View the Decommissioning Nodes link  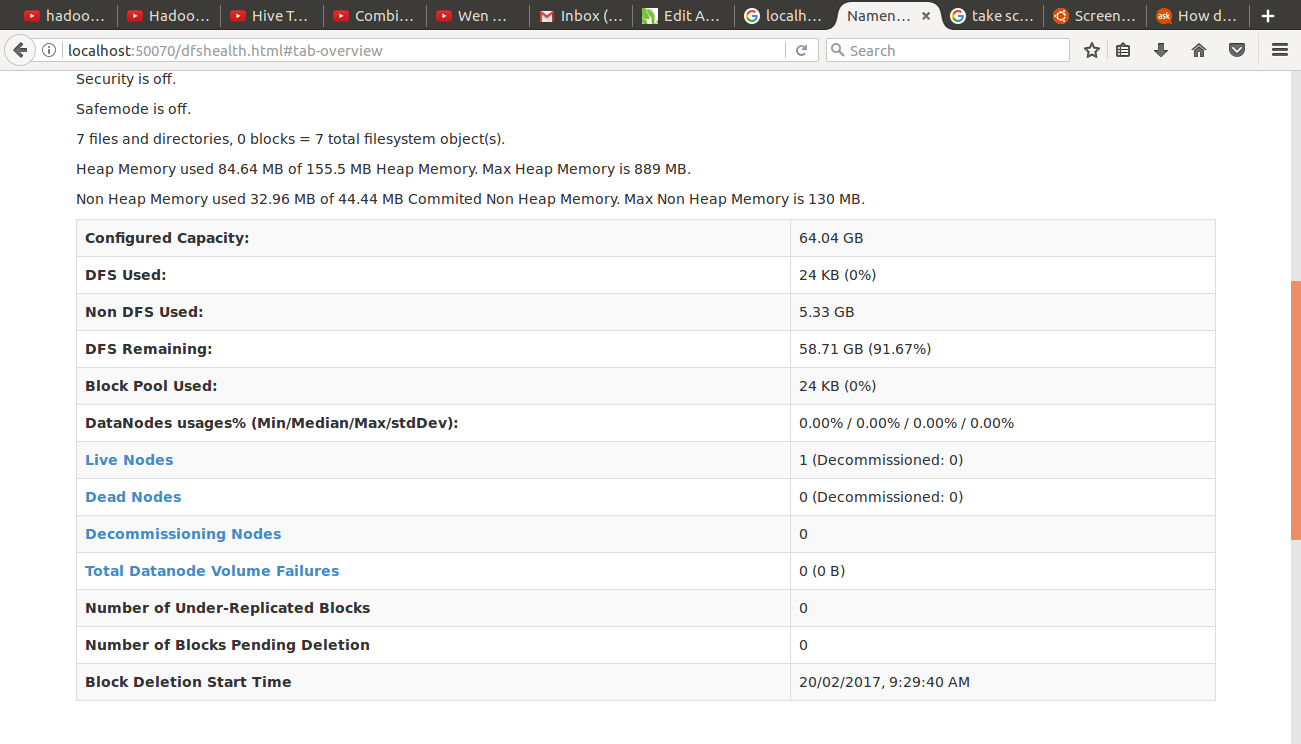pyautogui.click(x=182, y=533)
